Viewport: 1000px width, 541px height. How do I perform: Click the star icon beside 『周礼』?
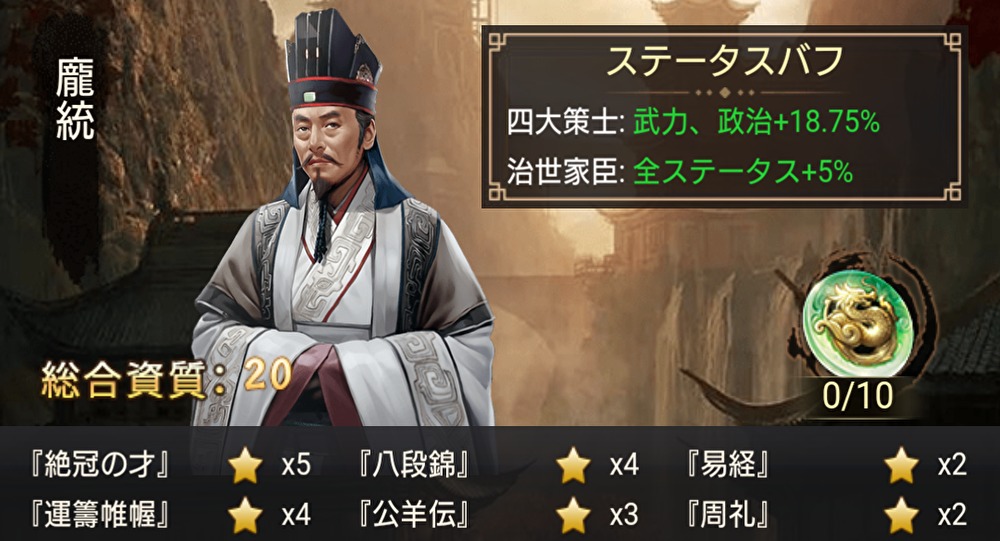902,515
